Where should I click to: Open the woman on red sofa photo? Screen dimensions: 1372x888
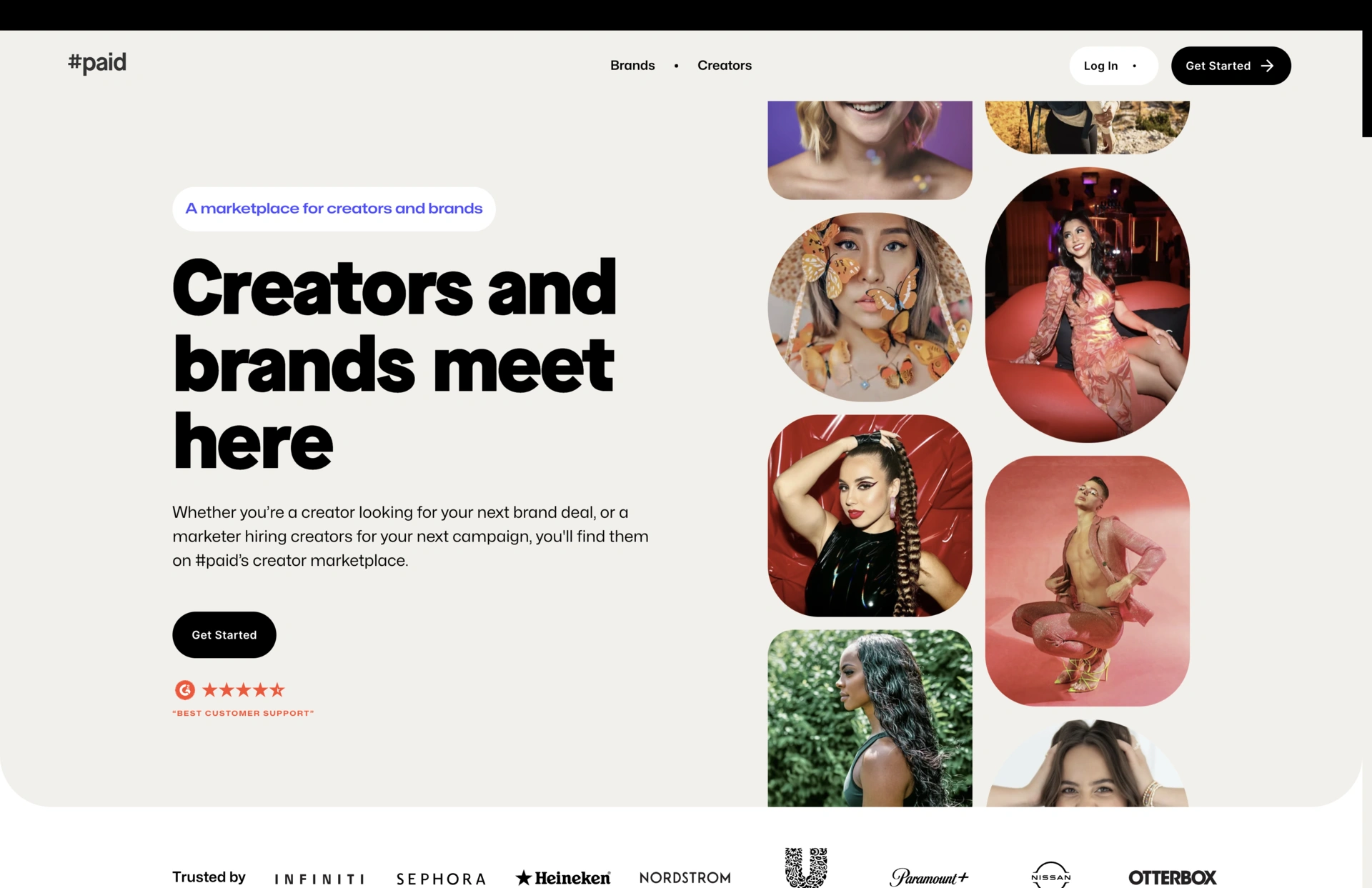click(1087, 305)
